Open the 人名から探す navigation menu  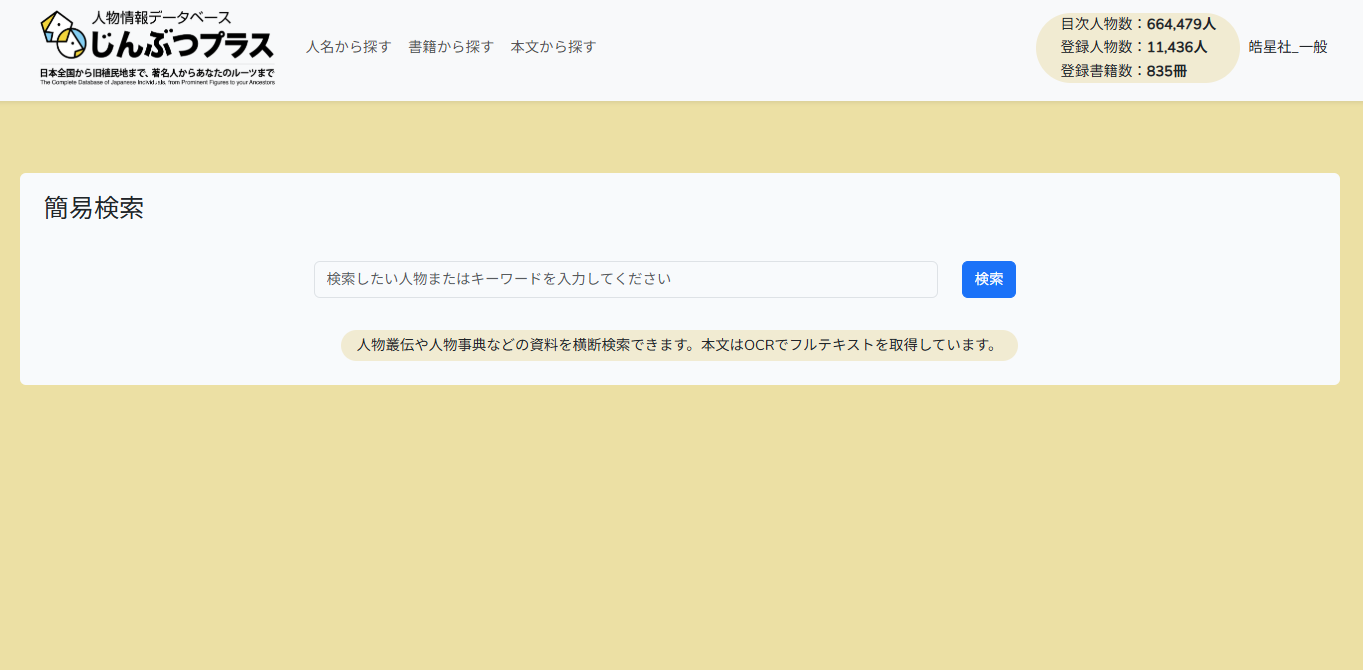348,47
